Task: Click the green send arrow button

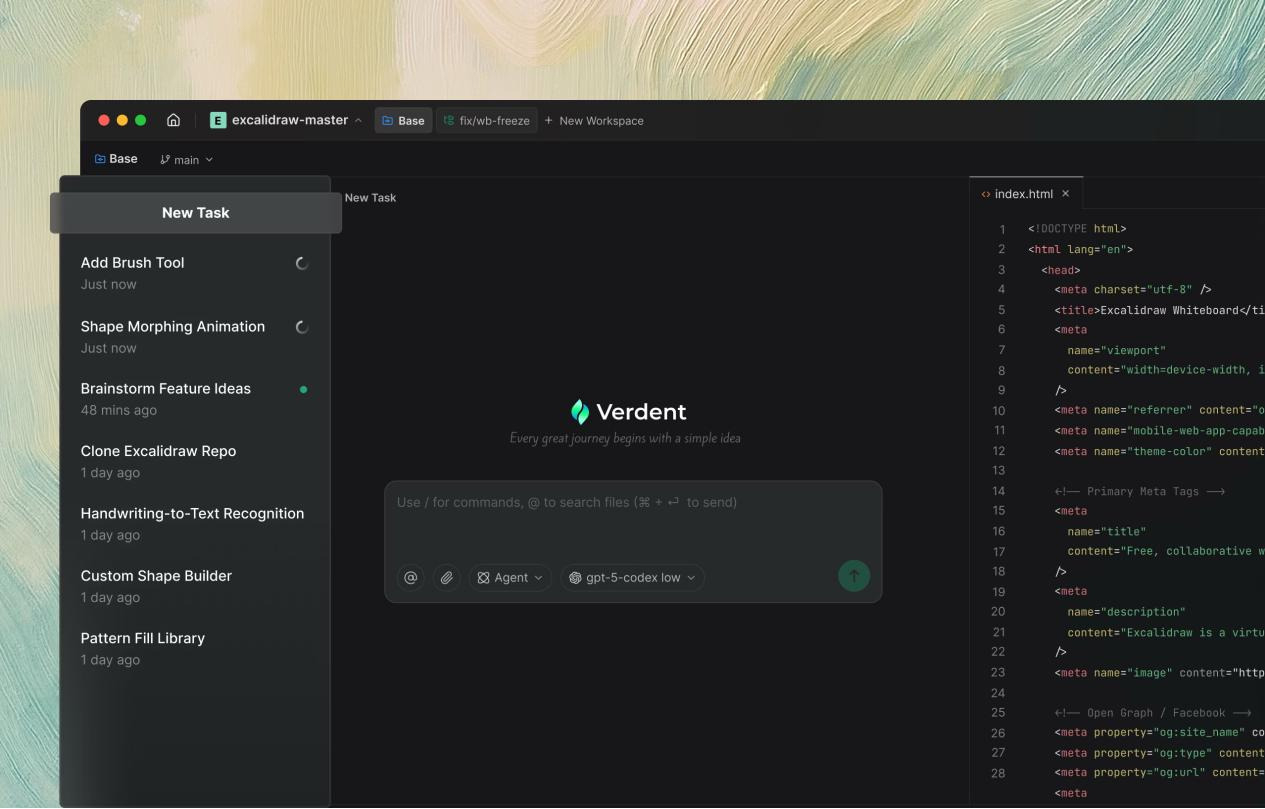Action: tap(853, 575)
